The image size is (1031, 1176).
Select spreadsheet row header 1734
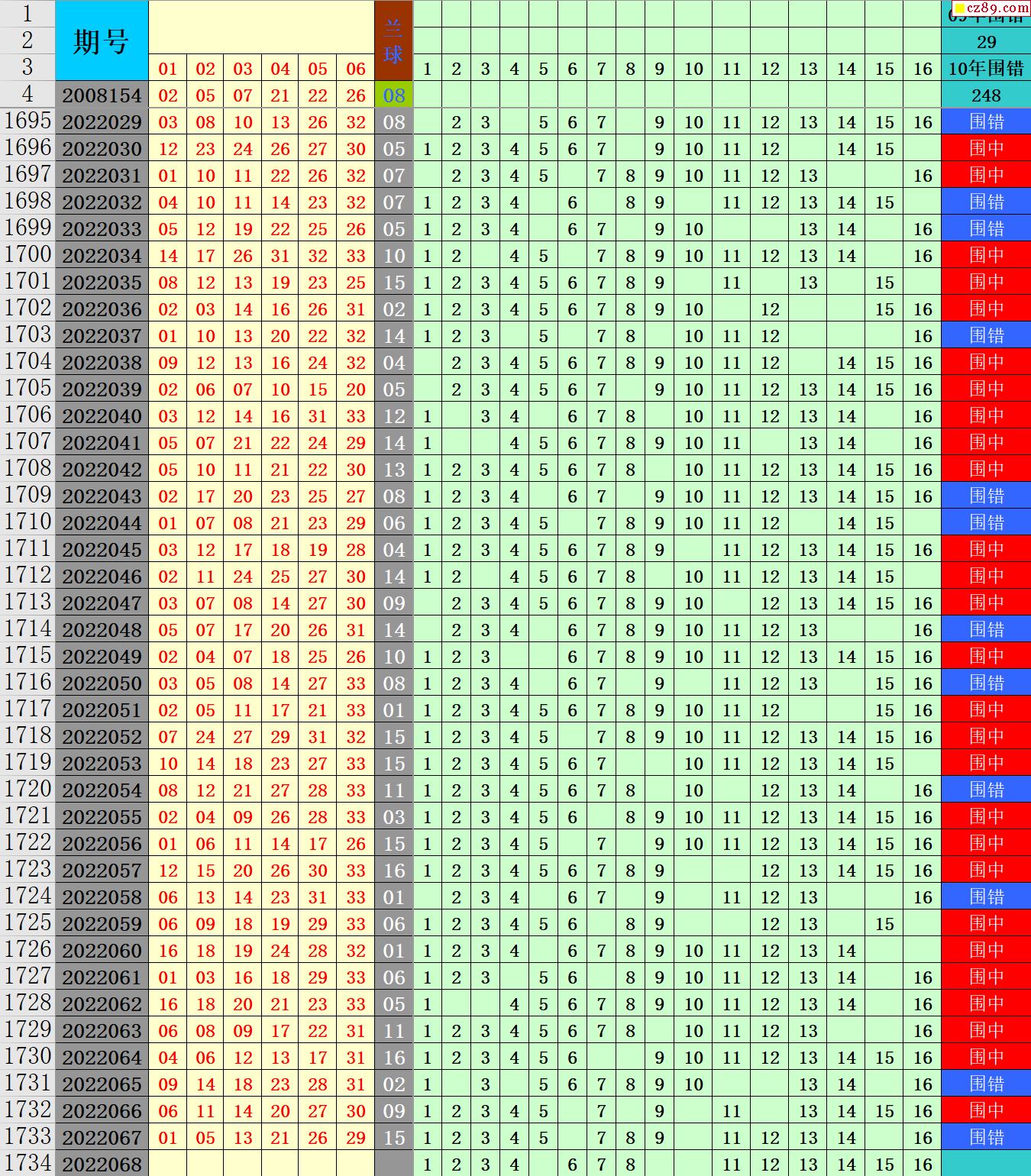pos(27,1164)
